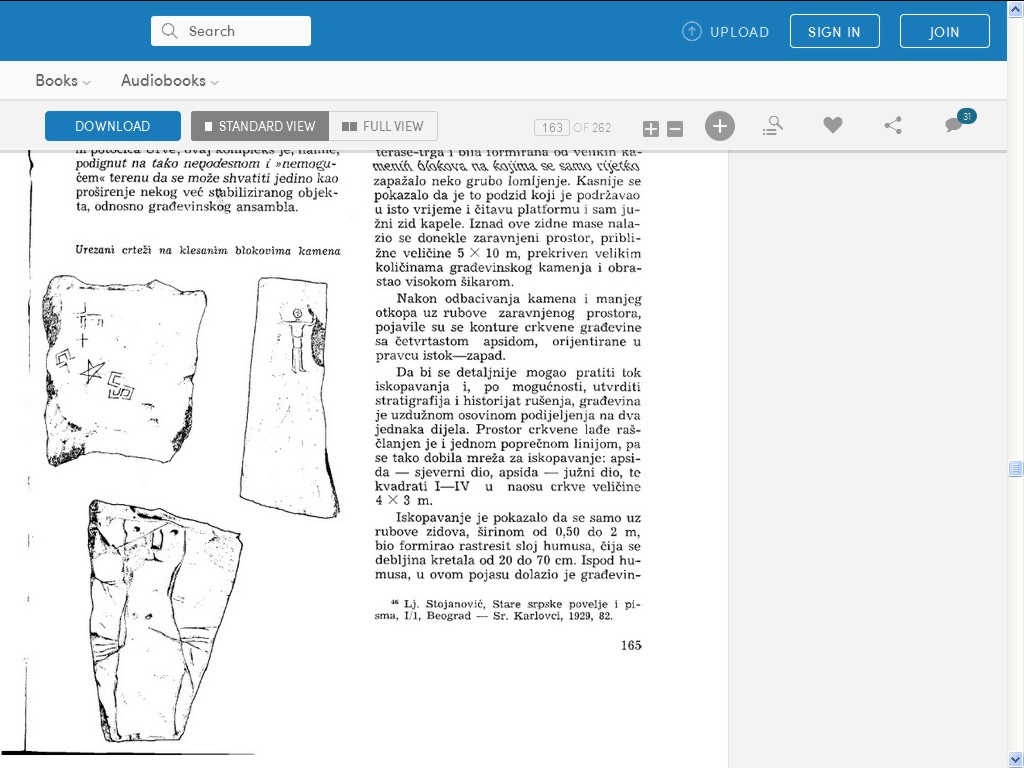Click the upload arrow circle icon

[x=692, y=31]
